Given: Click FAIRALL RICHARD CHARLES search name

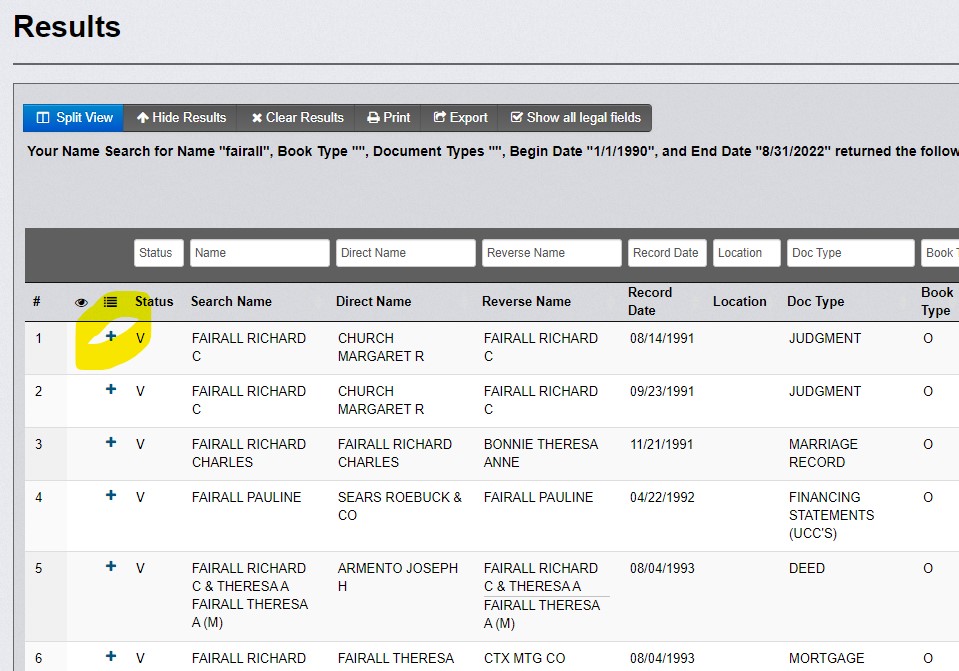Looking at the screenshot, I should [x=249, y=453].
